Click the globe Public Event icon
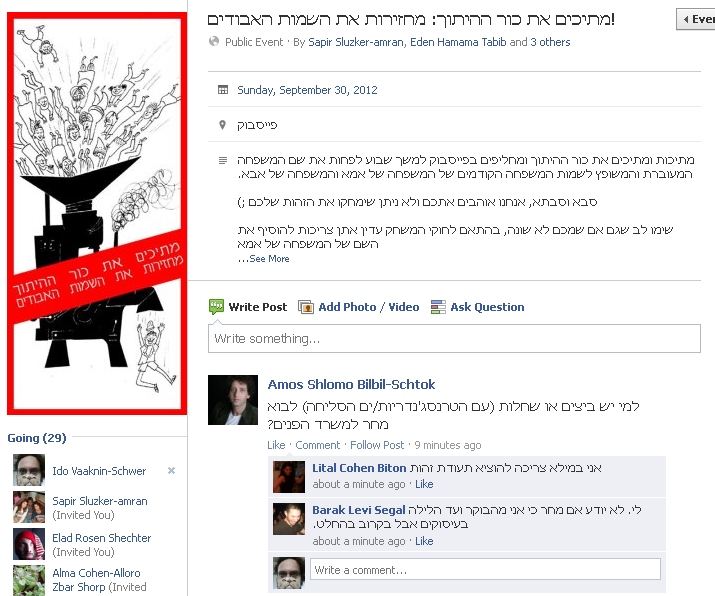The width and height of the screenshot is (715, 596). coord(214,41)
